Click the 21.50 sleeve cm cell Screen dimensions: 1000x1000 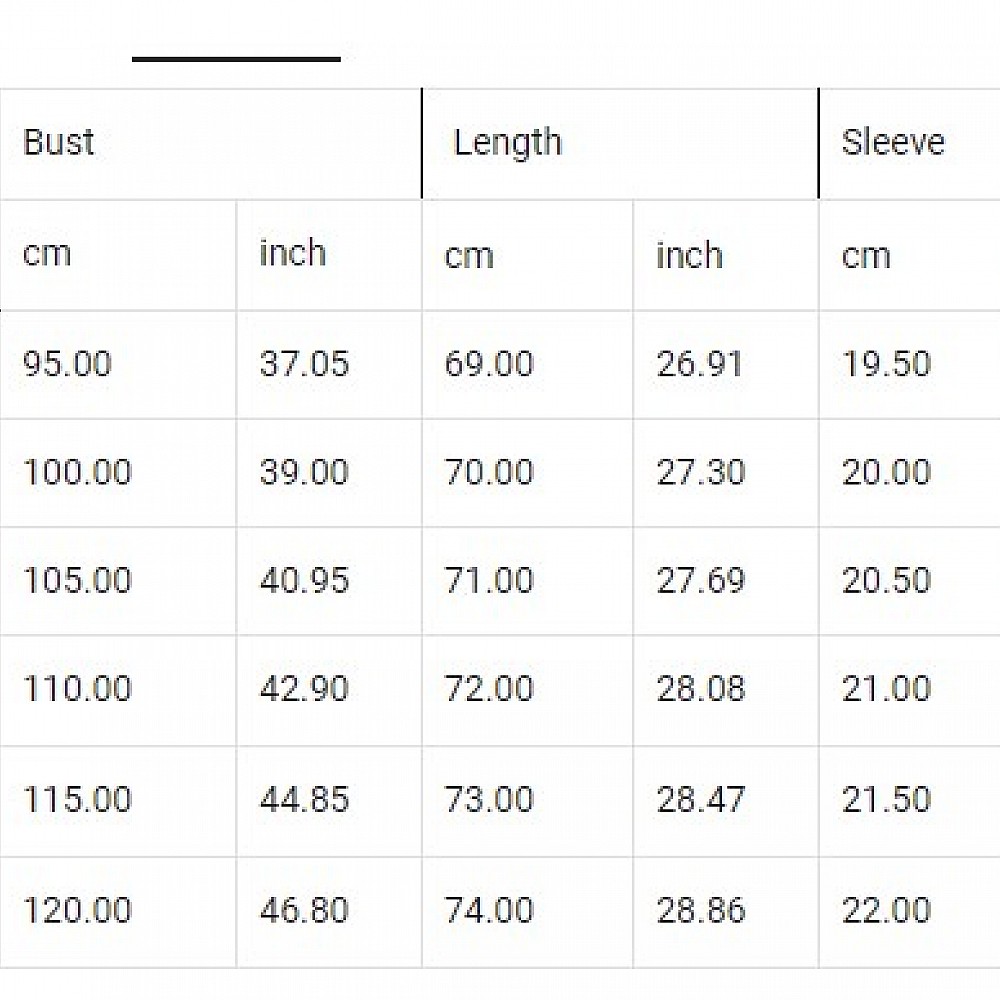point(886,800)
